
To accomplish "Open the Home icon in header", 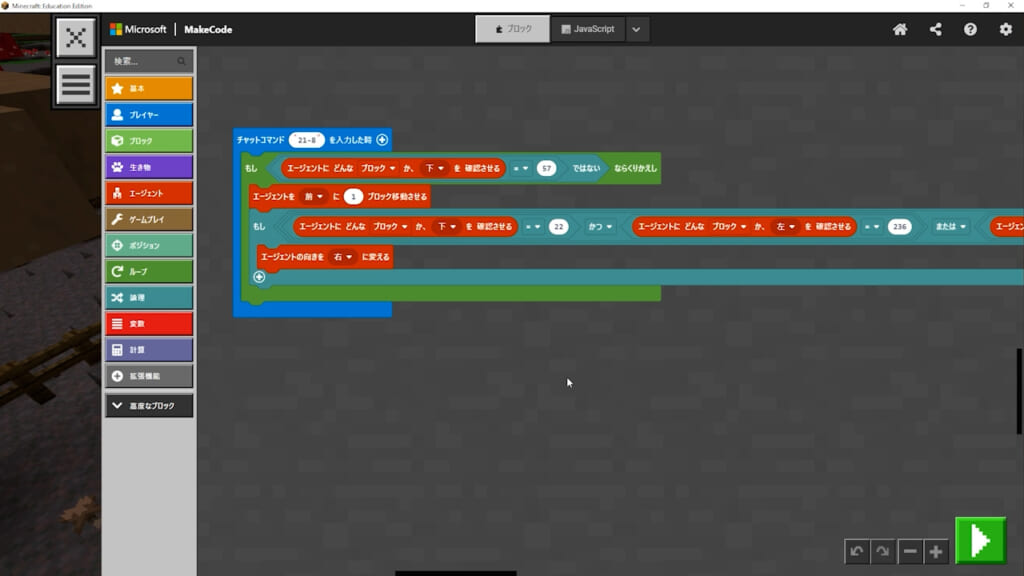I will click(x=900, y=29).
